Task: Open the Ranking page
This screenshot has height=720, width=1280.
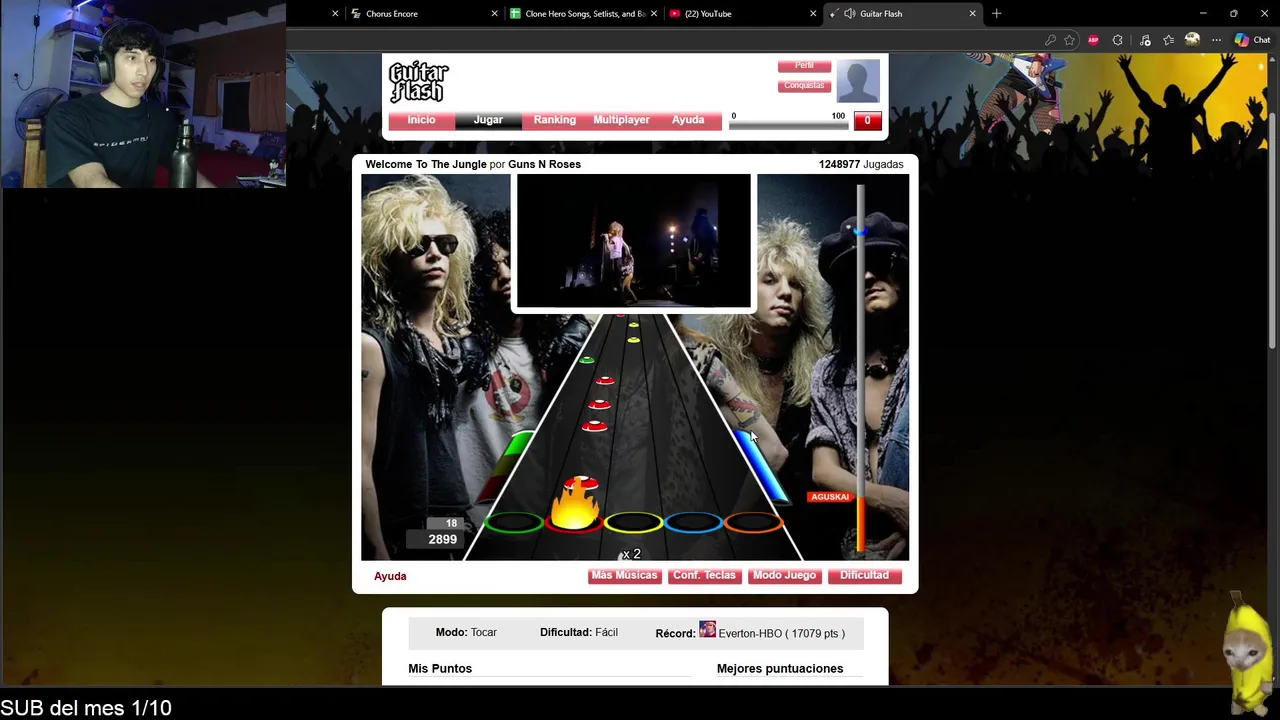Action: coord(554,120)
